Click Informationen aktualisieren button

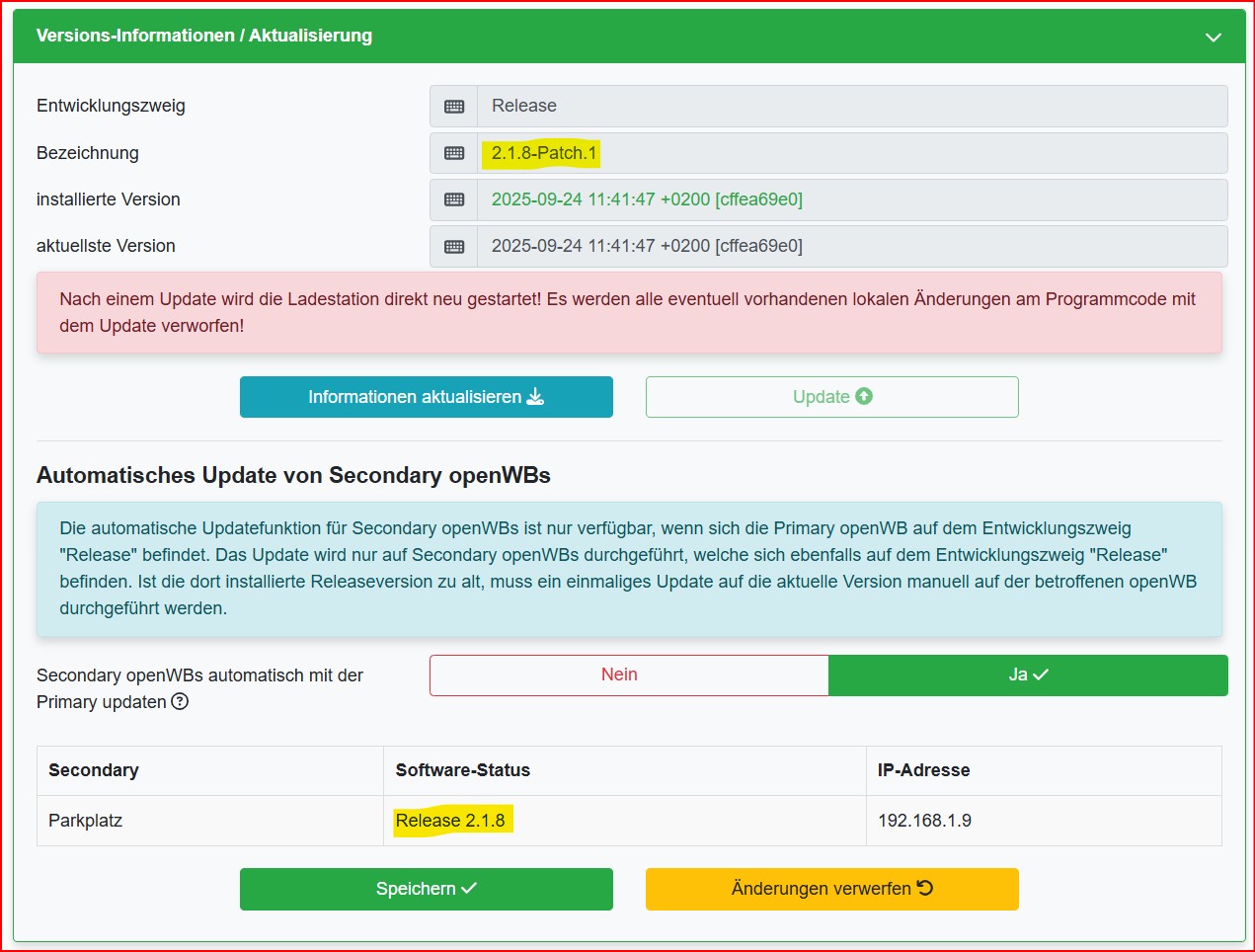427,397
